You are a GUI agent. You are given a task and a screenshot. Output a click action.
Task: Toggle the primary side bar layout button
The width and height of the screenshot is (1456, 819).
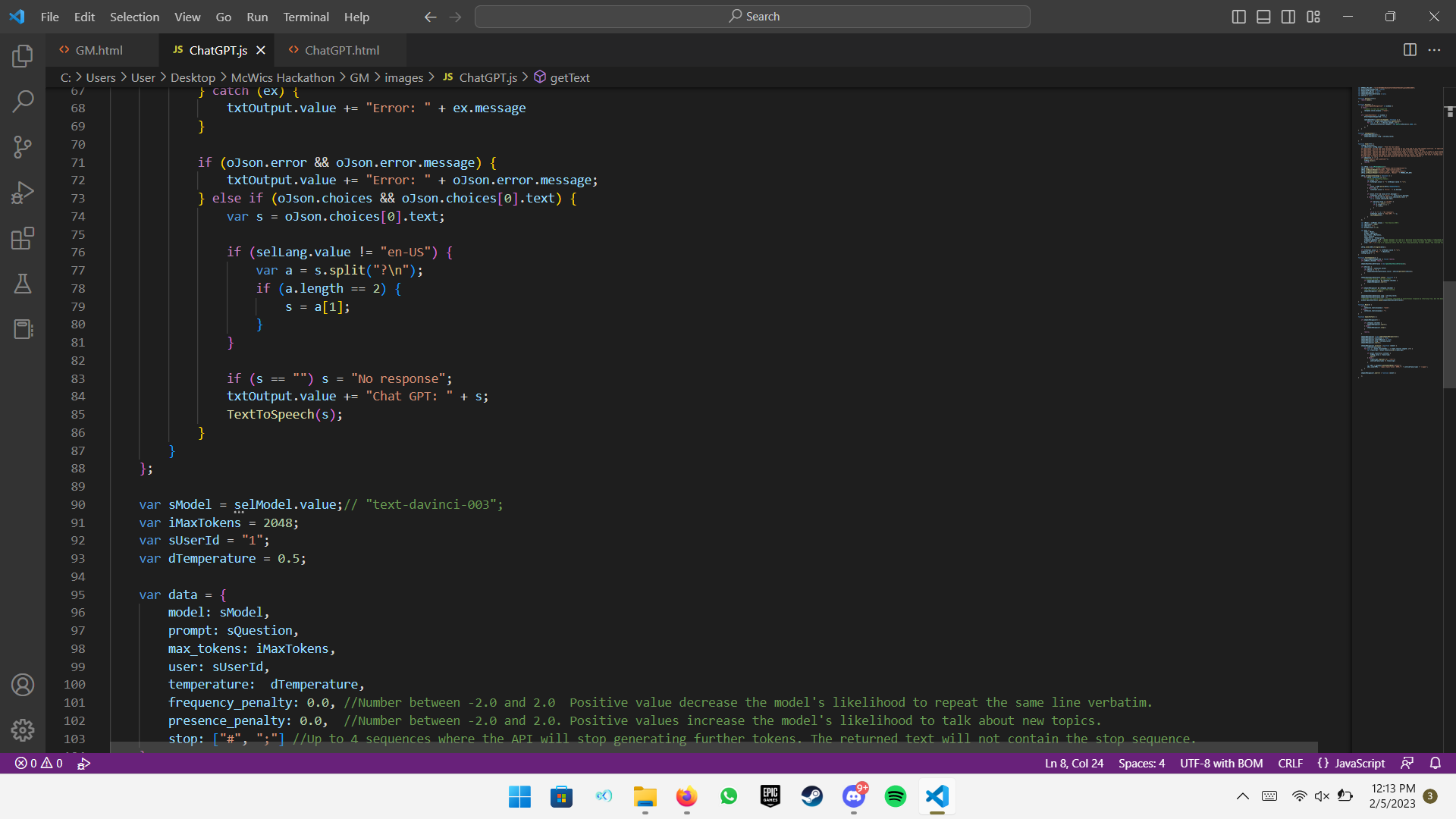[x=1238, y=17]
